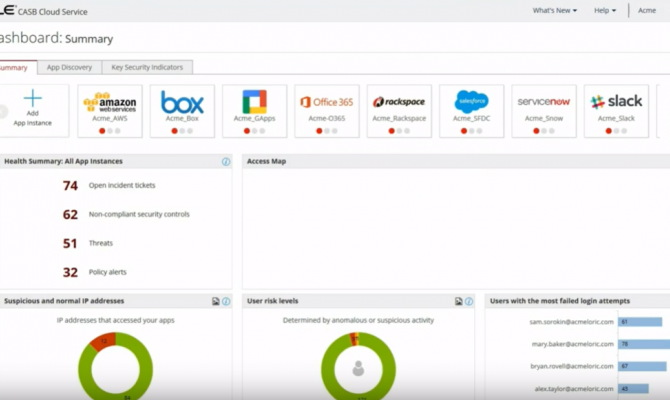Click sam.sorokin failed login bar
Image resolution: width=670 pixels, height=400 pixels.
point(640,322)
